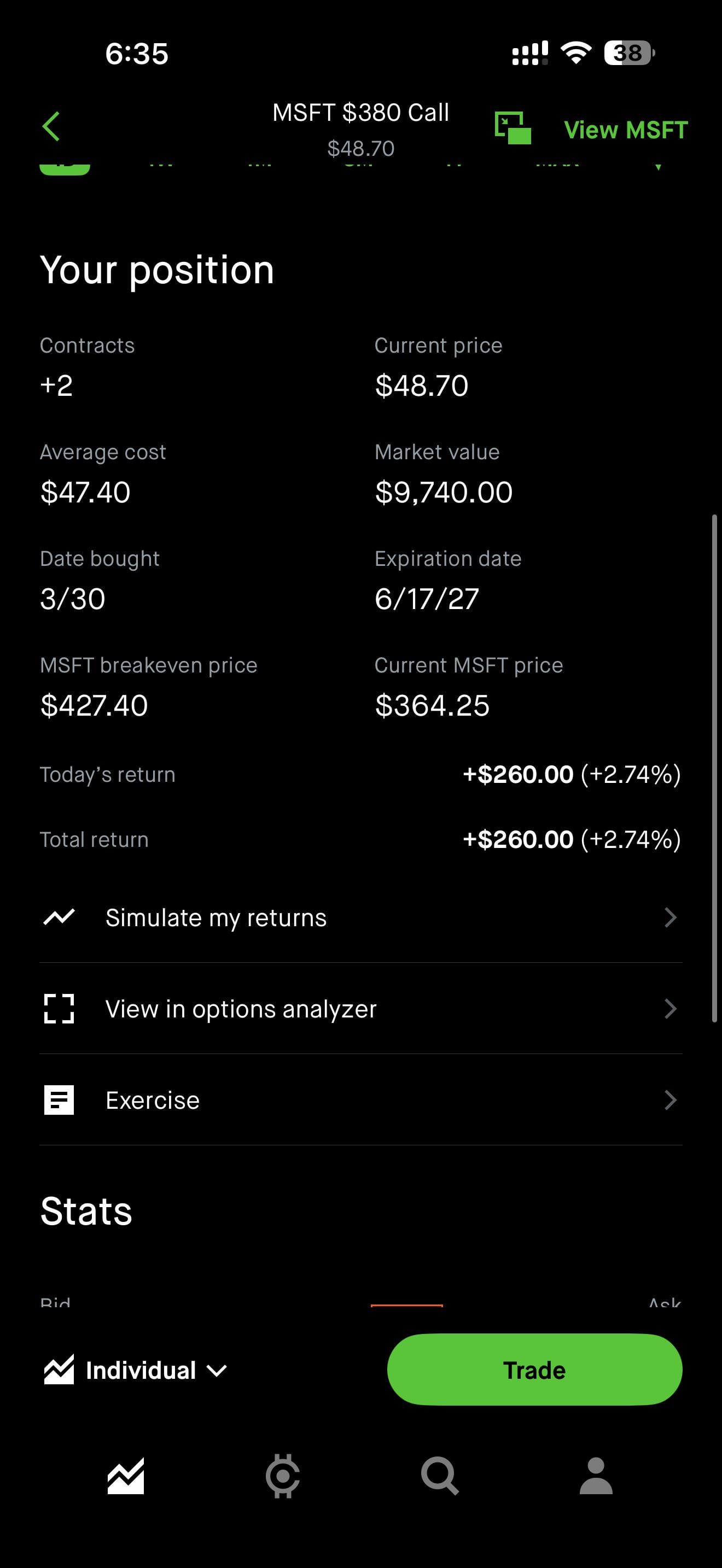
Task: Tap the Total return value
Action: 571,839
